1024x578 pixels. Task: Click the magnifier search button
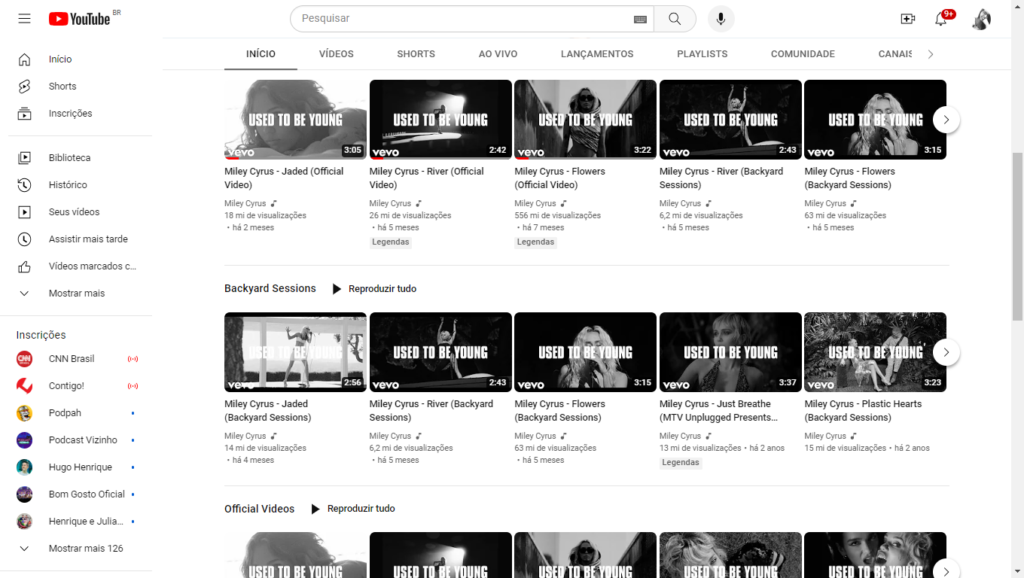(675, 19)
